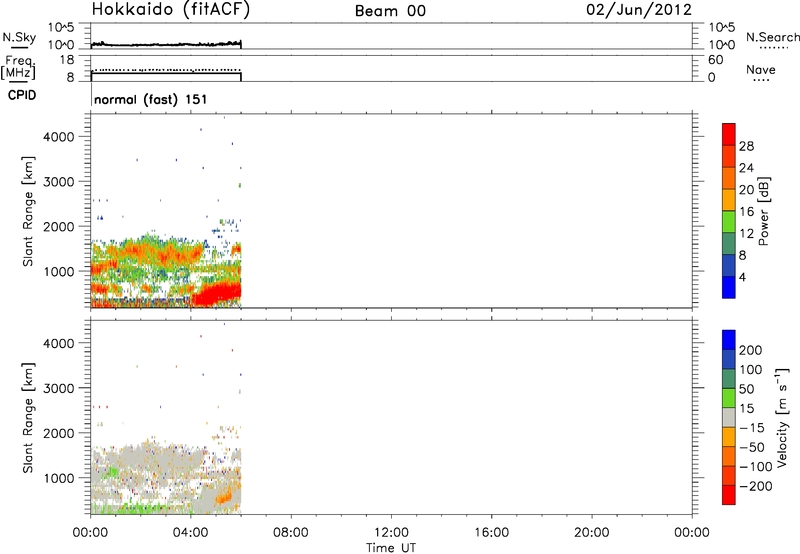Viewport: 800px width, 554px height.
Task: Click the 04:00 time tick label
Action: (x=191, y=533)
